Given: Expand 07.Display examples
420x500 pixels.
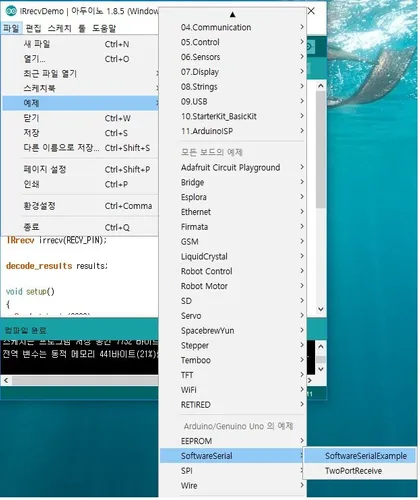Looking at the screenshot, I should tap(233, 72).
